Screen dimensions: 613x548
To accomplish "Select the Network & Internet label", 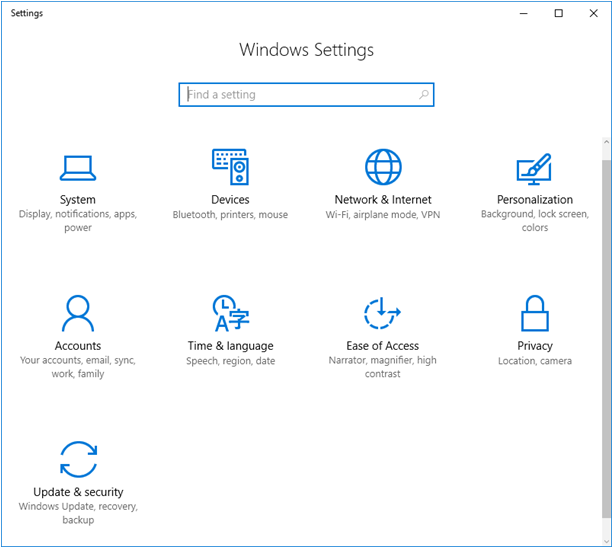I will [383, 200].
